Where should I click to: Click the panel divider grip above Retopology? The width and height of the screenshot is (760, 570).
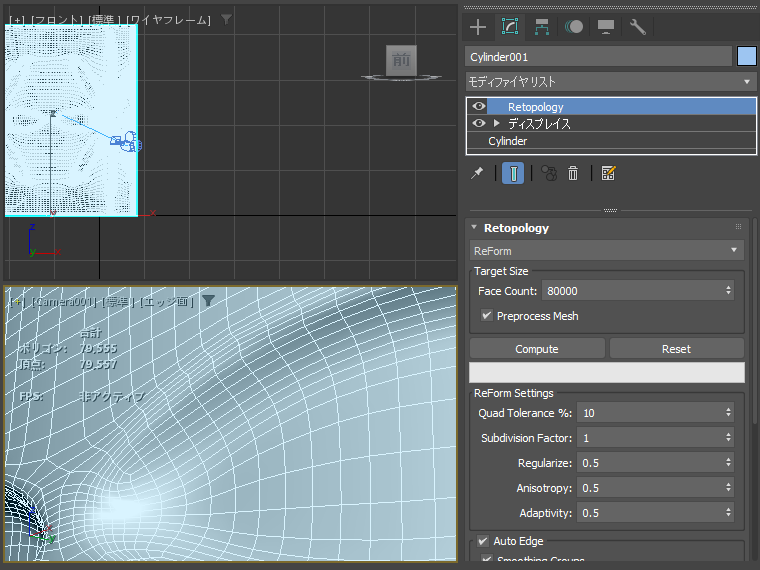[x=610, y=210]
